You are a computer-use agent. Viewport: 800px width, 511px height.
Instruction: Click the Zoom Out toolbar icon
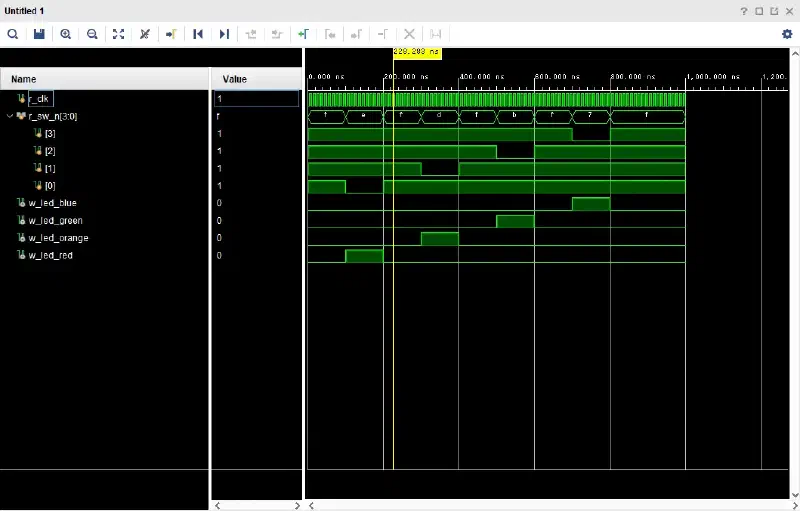point(92,34)
